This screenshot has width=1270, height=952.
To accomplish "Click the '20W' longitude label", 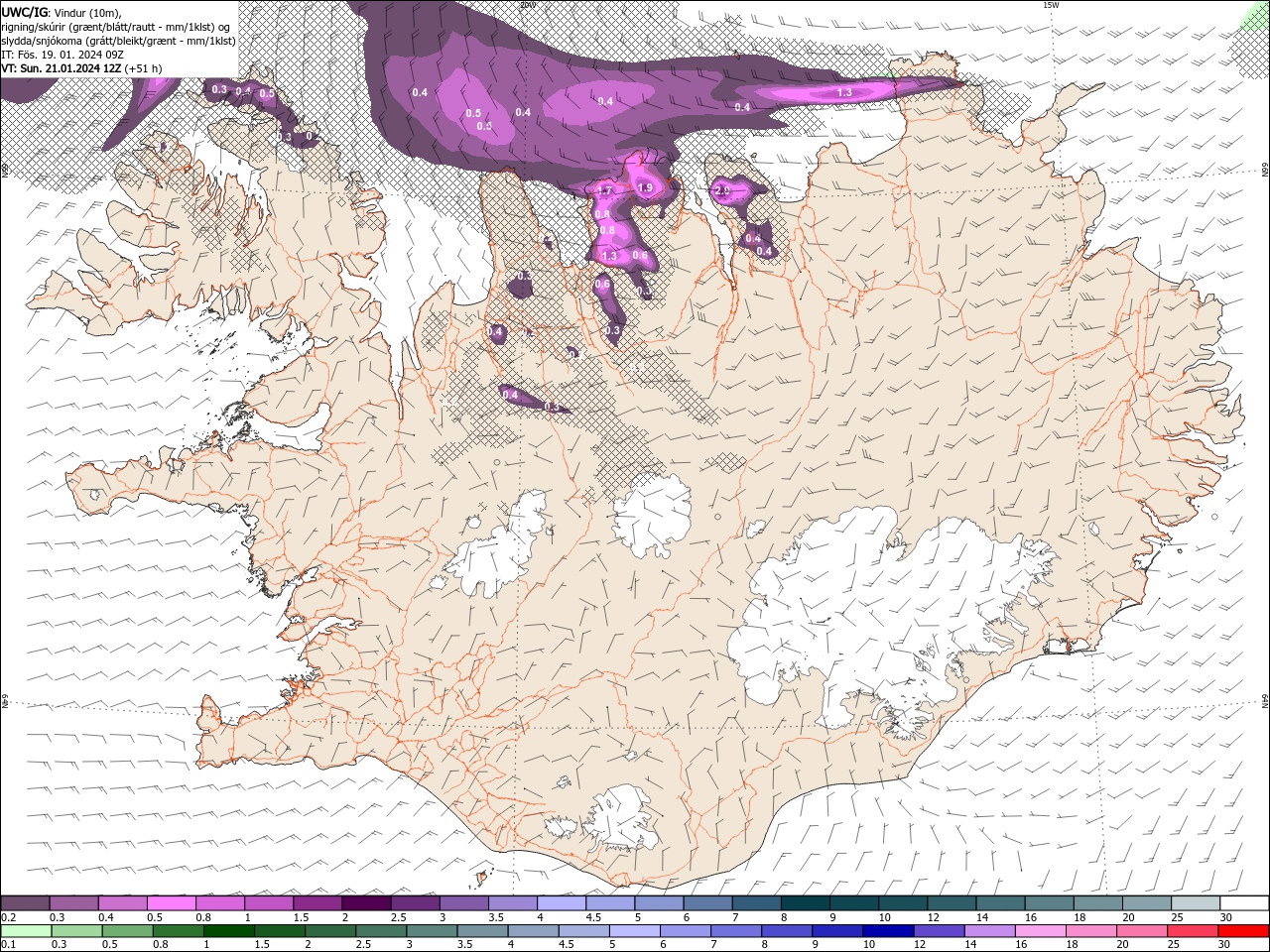I will tap(527, 5).
